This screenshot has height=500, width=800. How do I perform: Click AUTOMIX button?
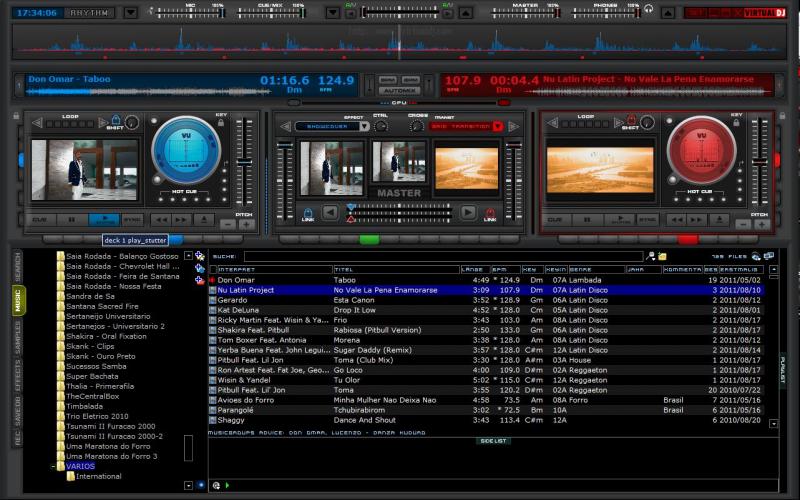[399, 91]
